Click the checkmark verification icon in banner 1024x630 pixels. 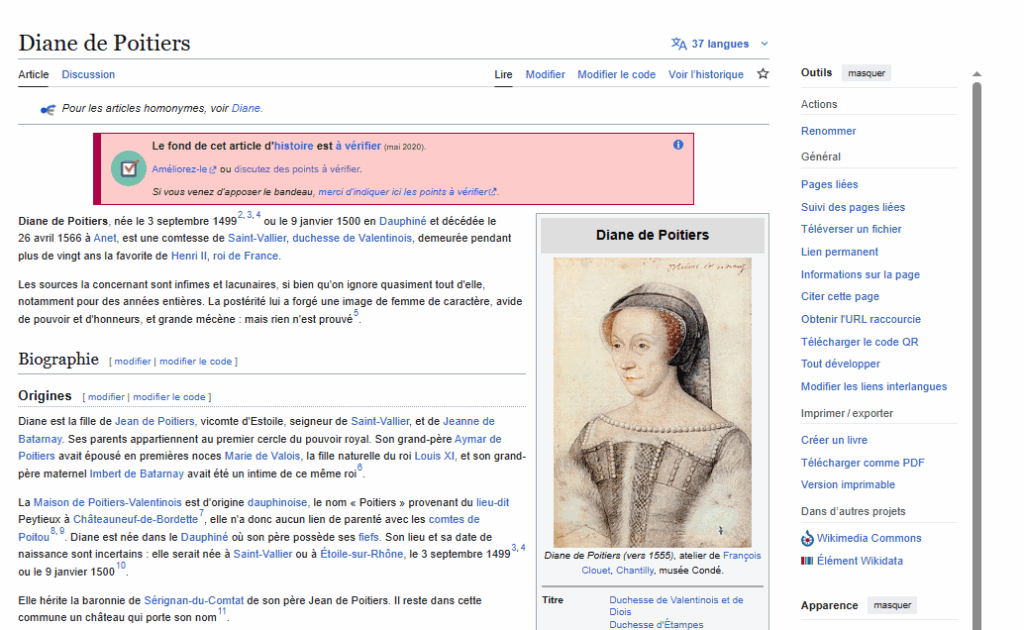click(128, 168)
